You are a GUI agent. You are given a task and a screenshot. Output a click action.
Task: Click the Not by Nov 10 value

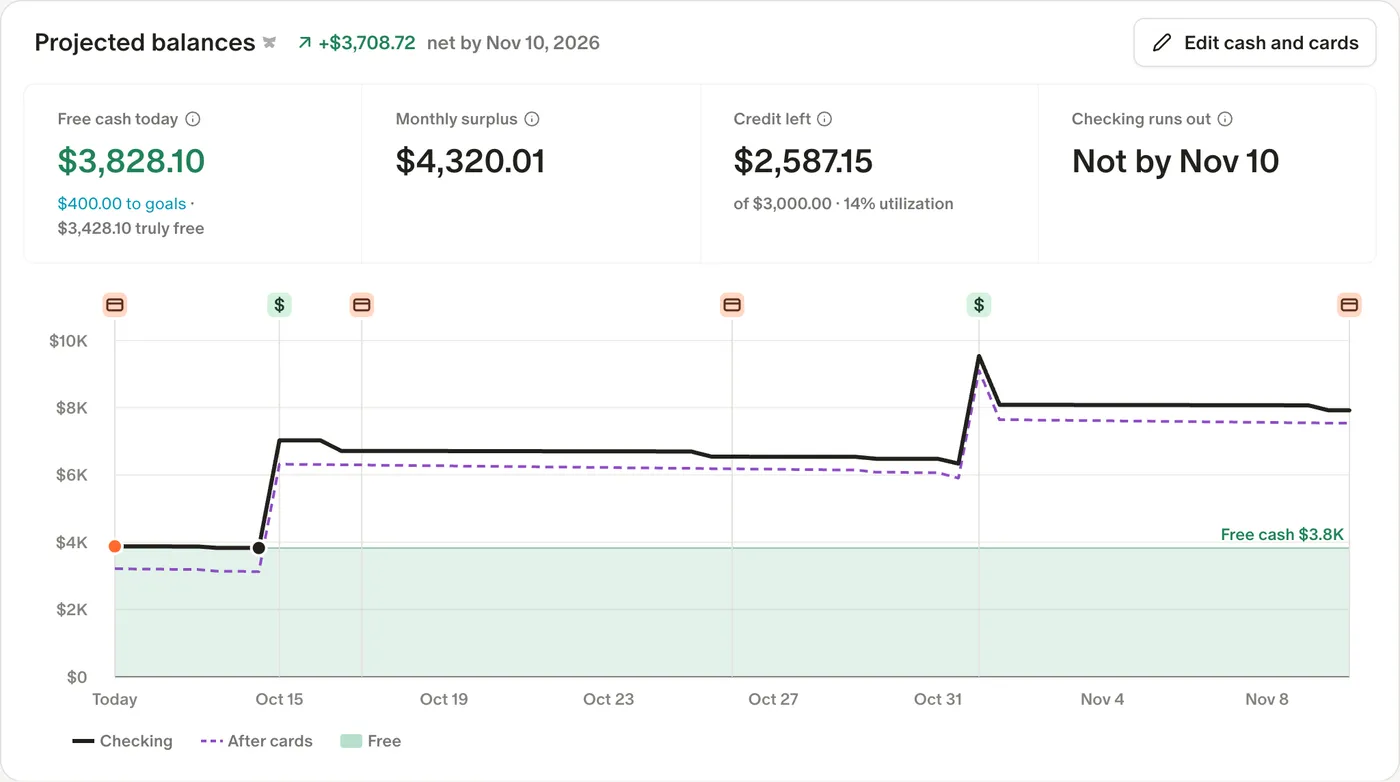[1176, 161]
